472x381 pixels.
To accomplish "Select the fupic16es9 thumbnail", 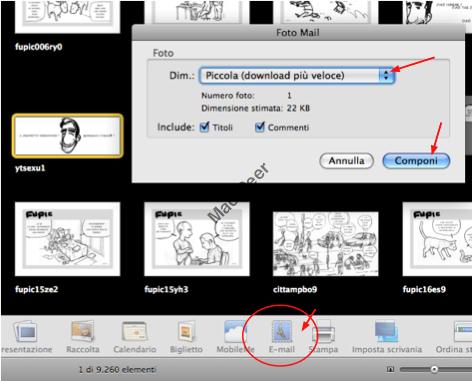I will click(437, 239).
